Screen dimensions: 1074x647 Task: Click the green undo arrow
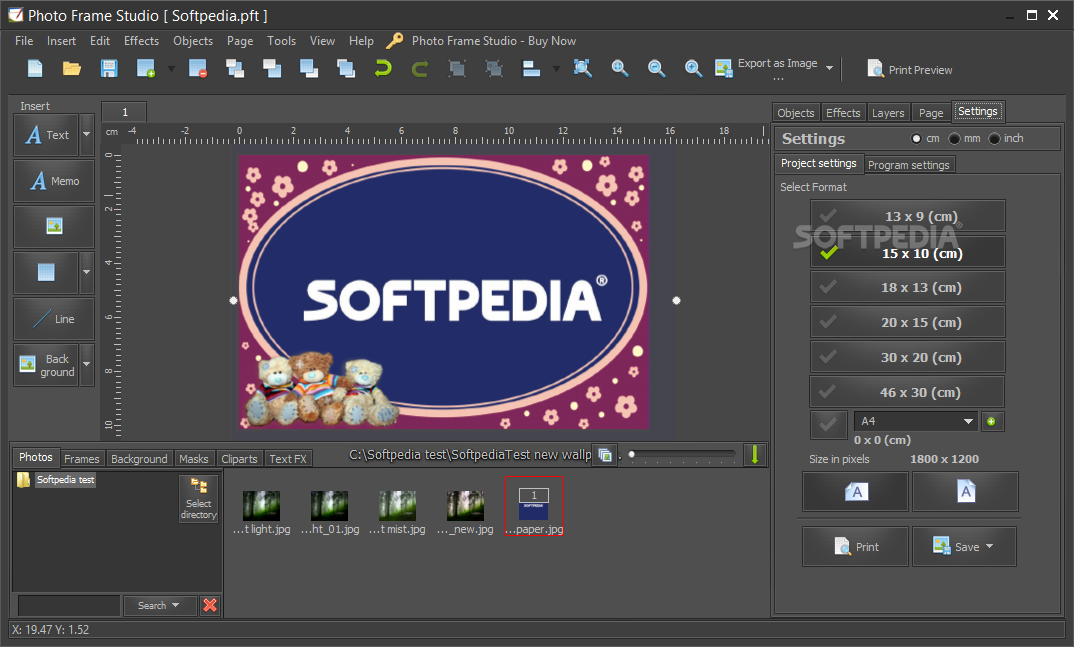click(383, 68)
